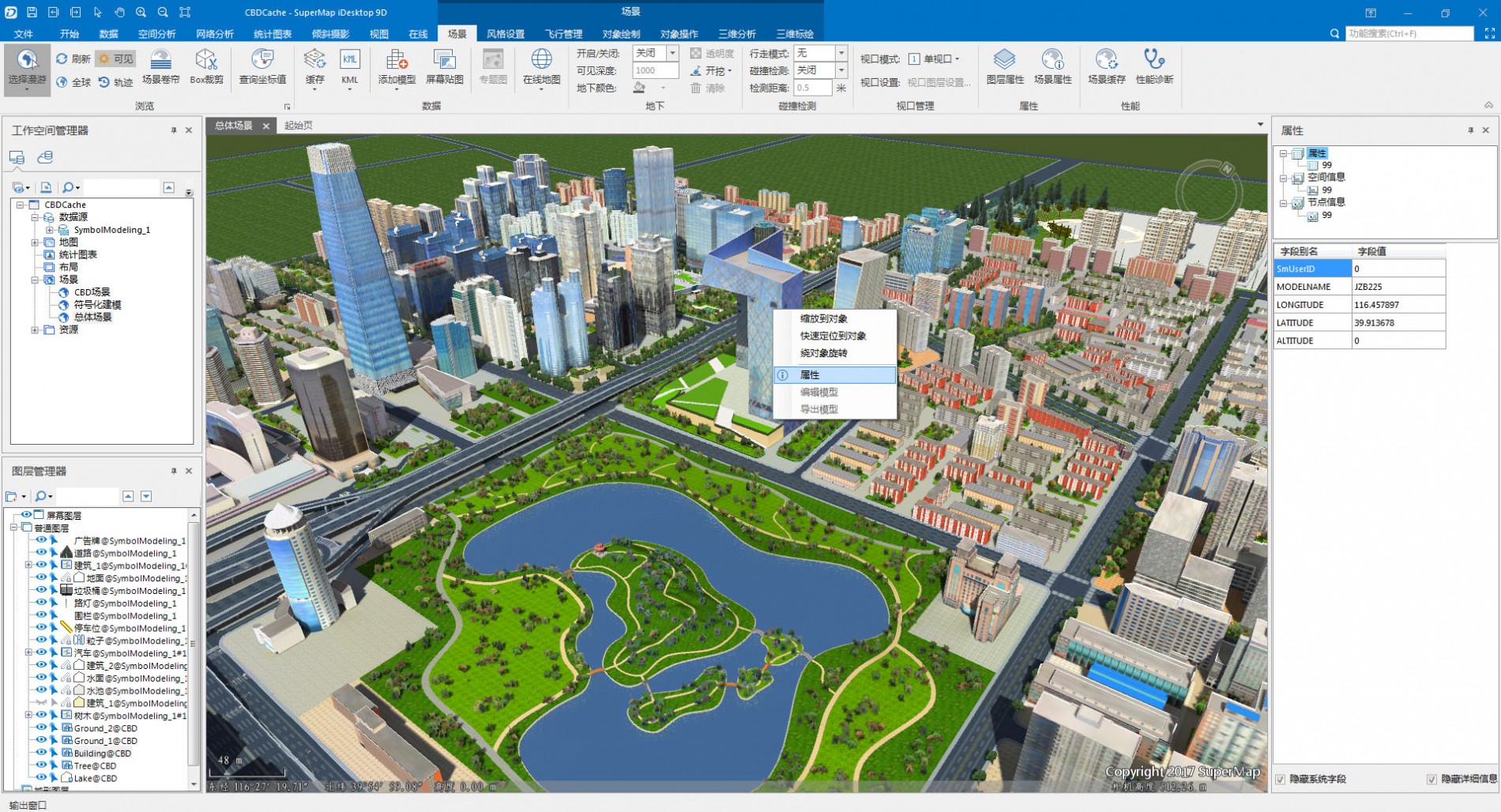
Task: Close the 总体场景 tab
Action: click(x=266, y=126)
